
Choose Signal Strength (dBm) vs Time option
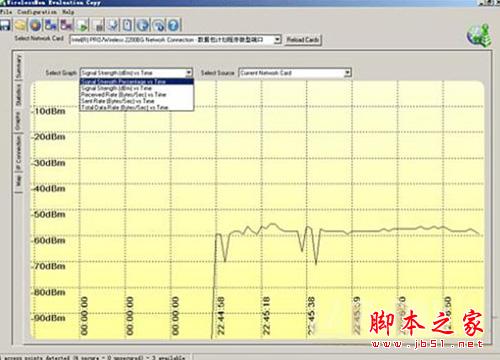(x=137, y=88)
